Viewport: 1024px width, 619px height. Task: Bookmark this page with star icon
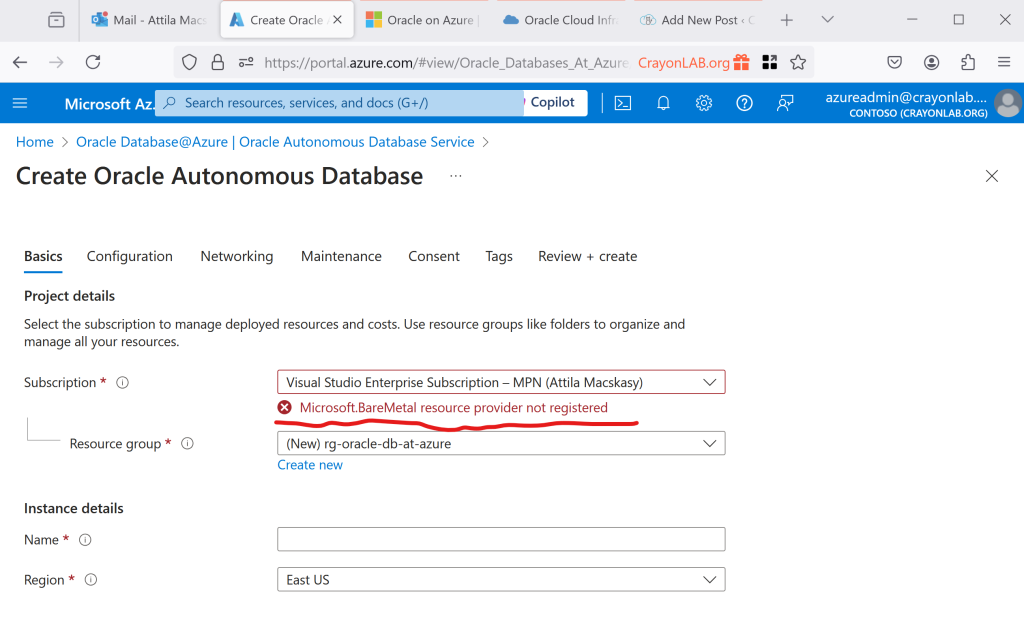coord(798,62)
